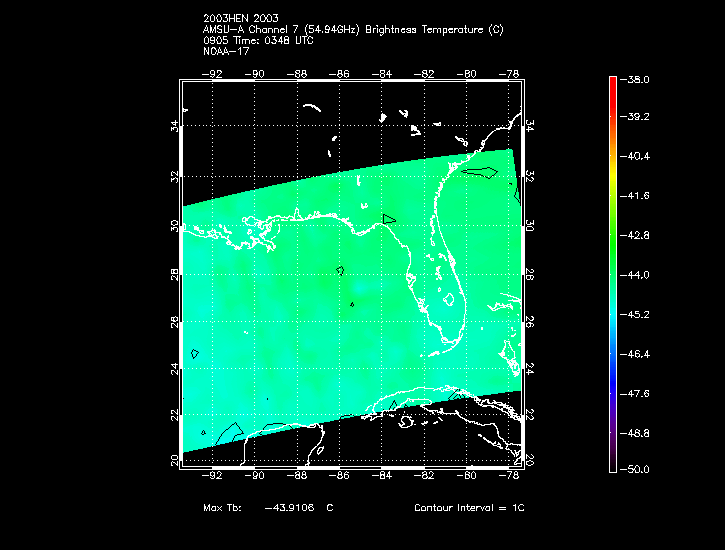The image size is (725, 550).
Task: Click the Contour Interval = 1C text
Action: (469, 507)
